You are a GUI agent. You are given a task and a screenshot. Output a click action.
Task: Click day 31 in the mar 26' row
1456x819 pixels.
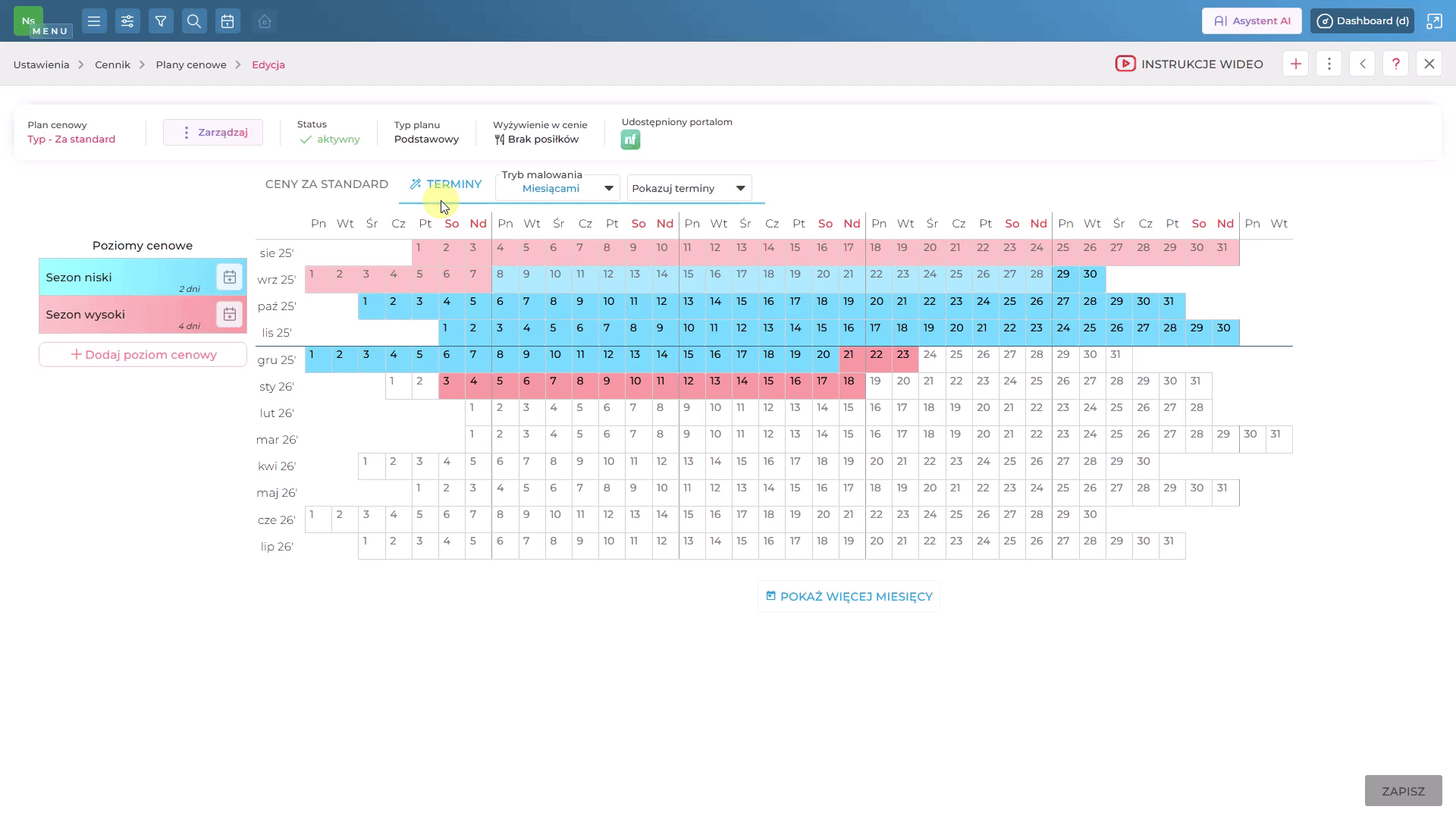(1279, 439)
